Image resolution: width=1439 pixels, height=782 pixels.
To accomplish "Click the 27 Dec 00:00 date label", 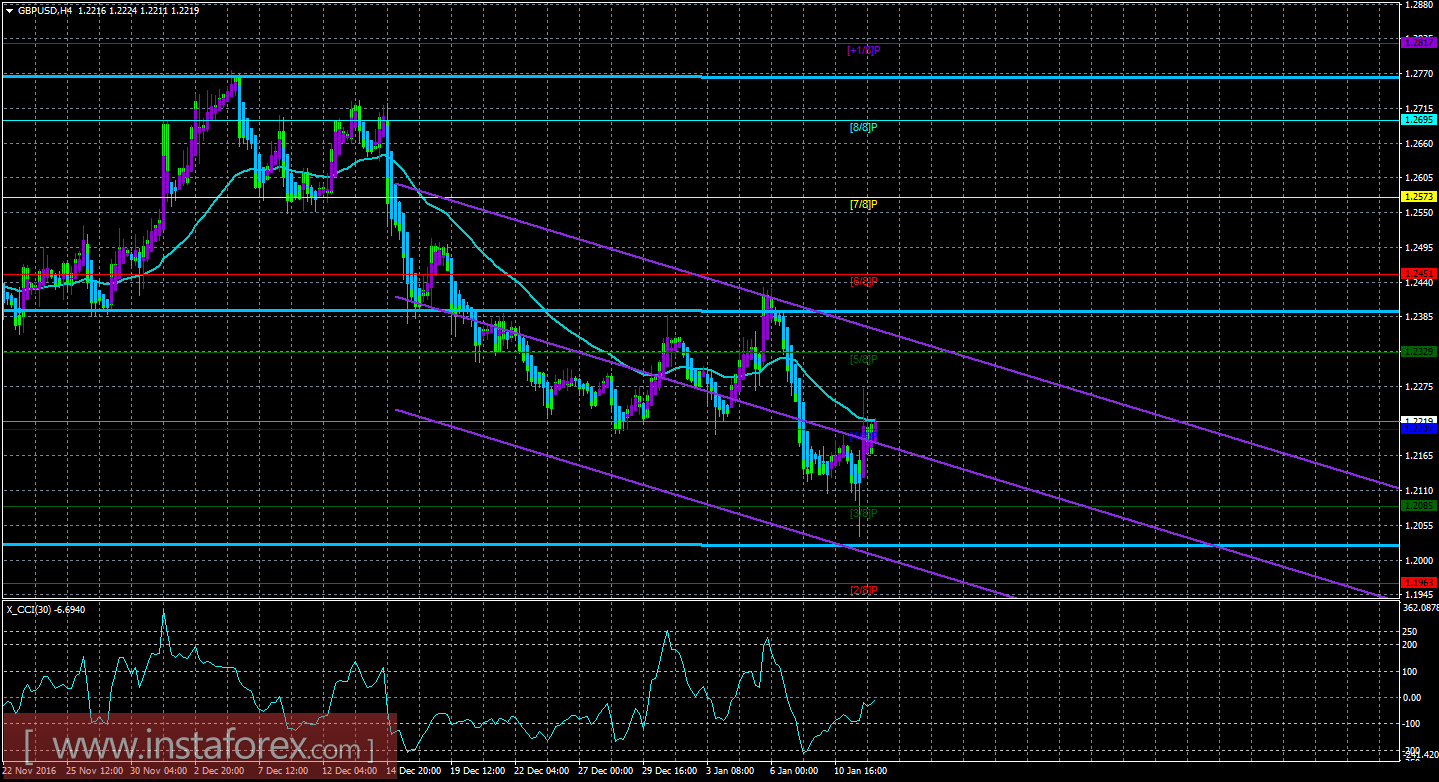I will [607, 772].
